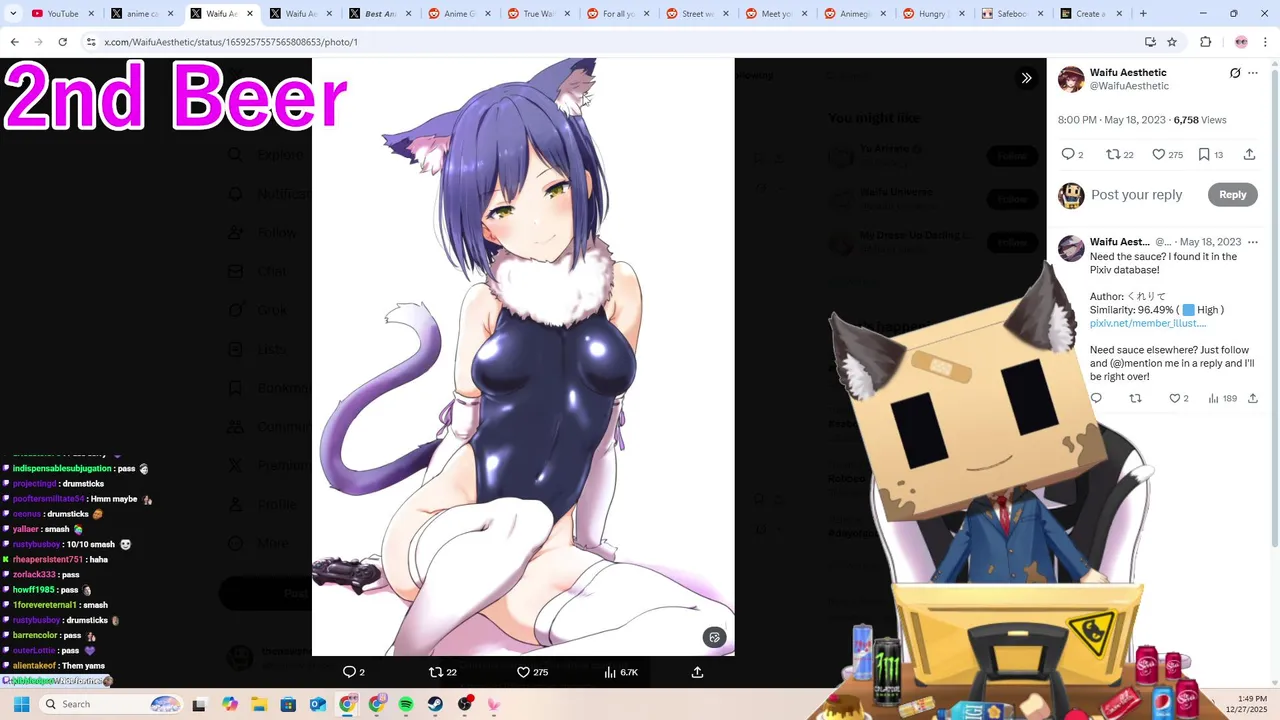Go back with the browser back arrow
This screenshot has height=720, width=1280.
tap(14, 42)
